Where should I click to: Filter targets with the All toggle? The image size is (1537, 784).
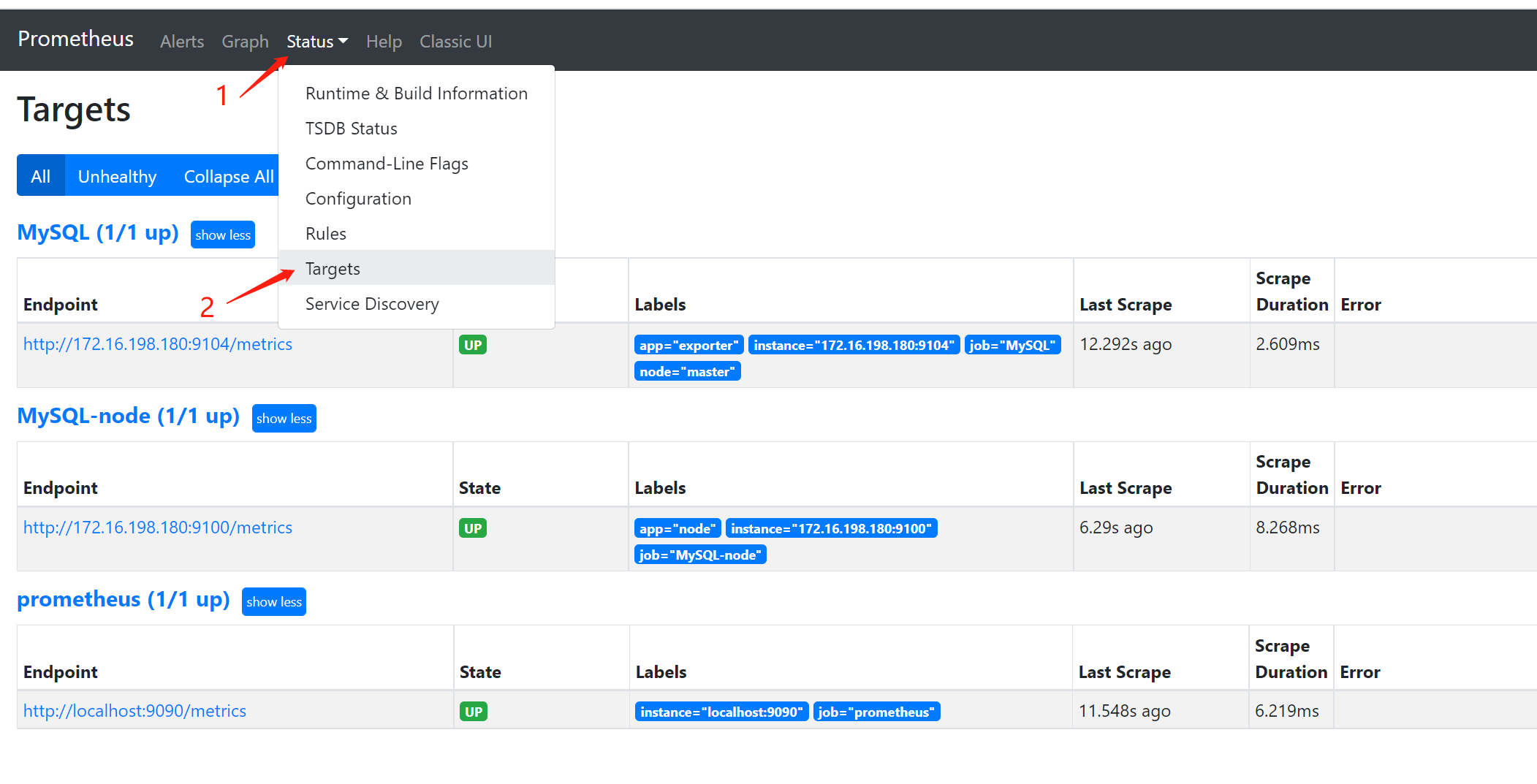41,176
